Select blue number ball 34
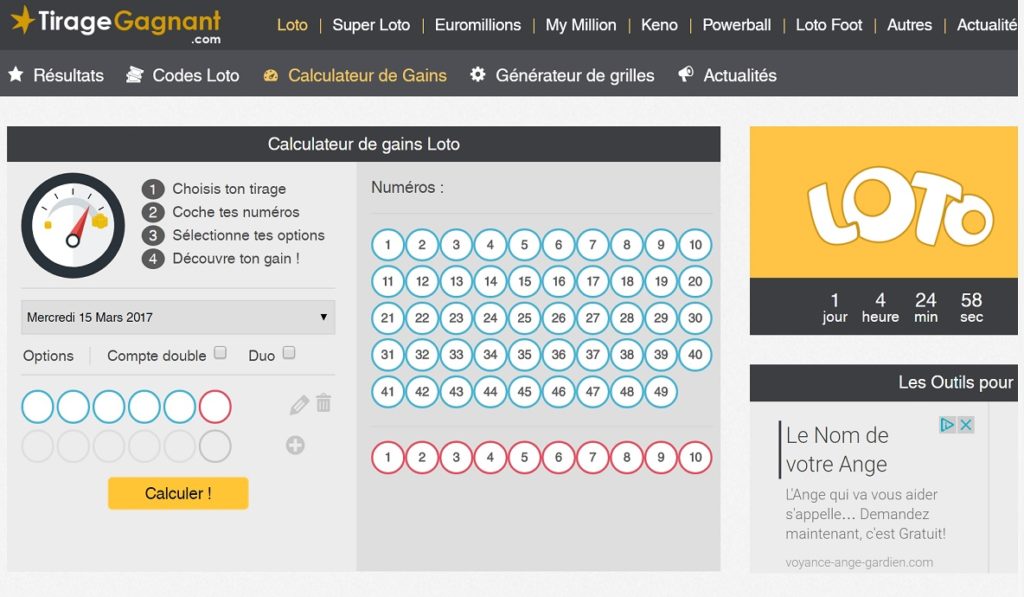Screen dimensions: 1024x597 (x=490, y=355)
